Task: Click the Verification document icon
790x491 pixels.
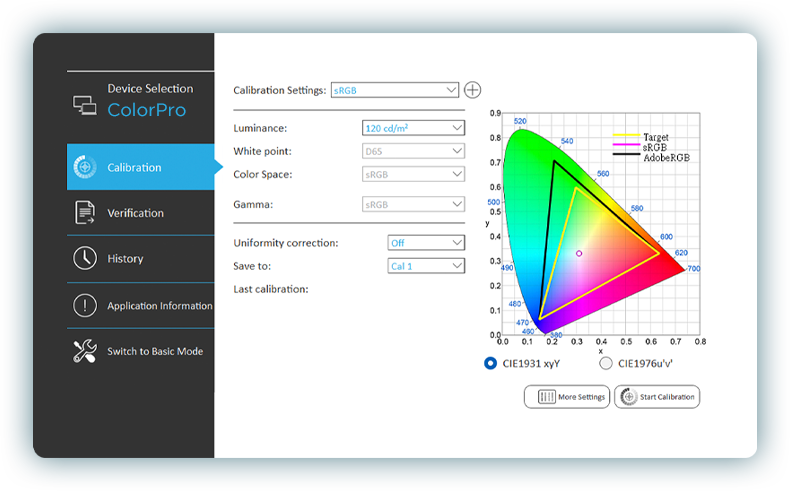Action: (x=85, y=213)
